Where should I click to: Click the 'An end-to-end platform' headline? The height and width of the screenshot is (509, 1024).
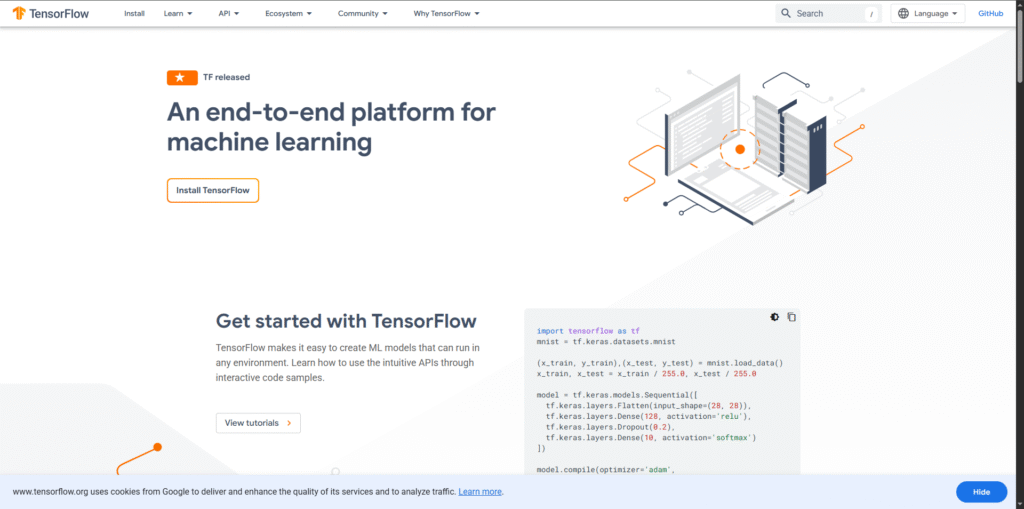331,126
